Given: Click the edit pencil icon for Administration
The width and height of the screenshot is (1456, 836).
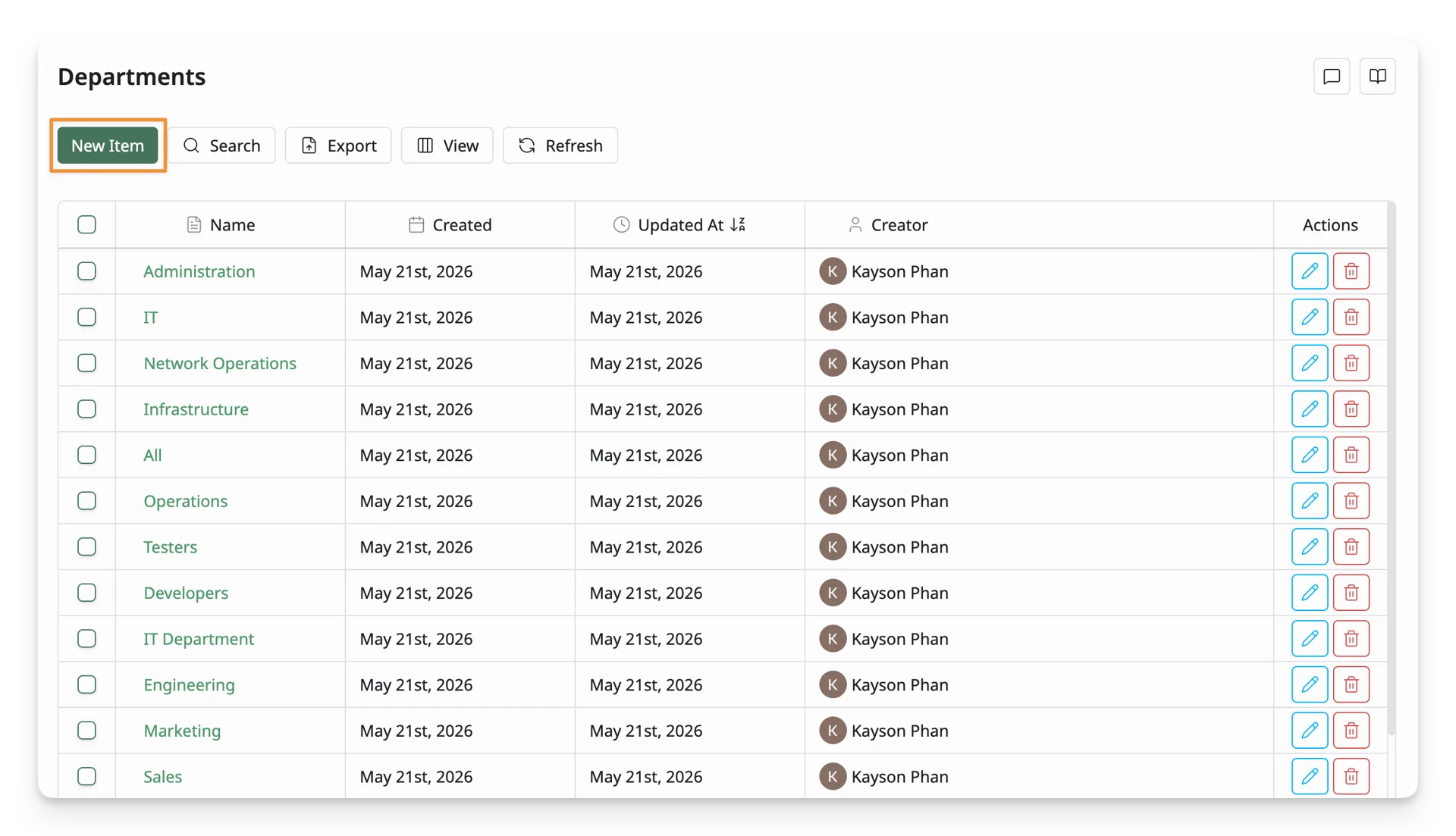Looking at the screenshot, I should point(1310,271).
